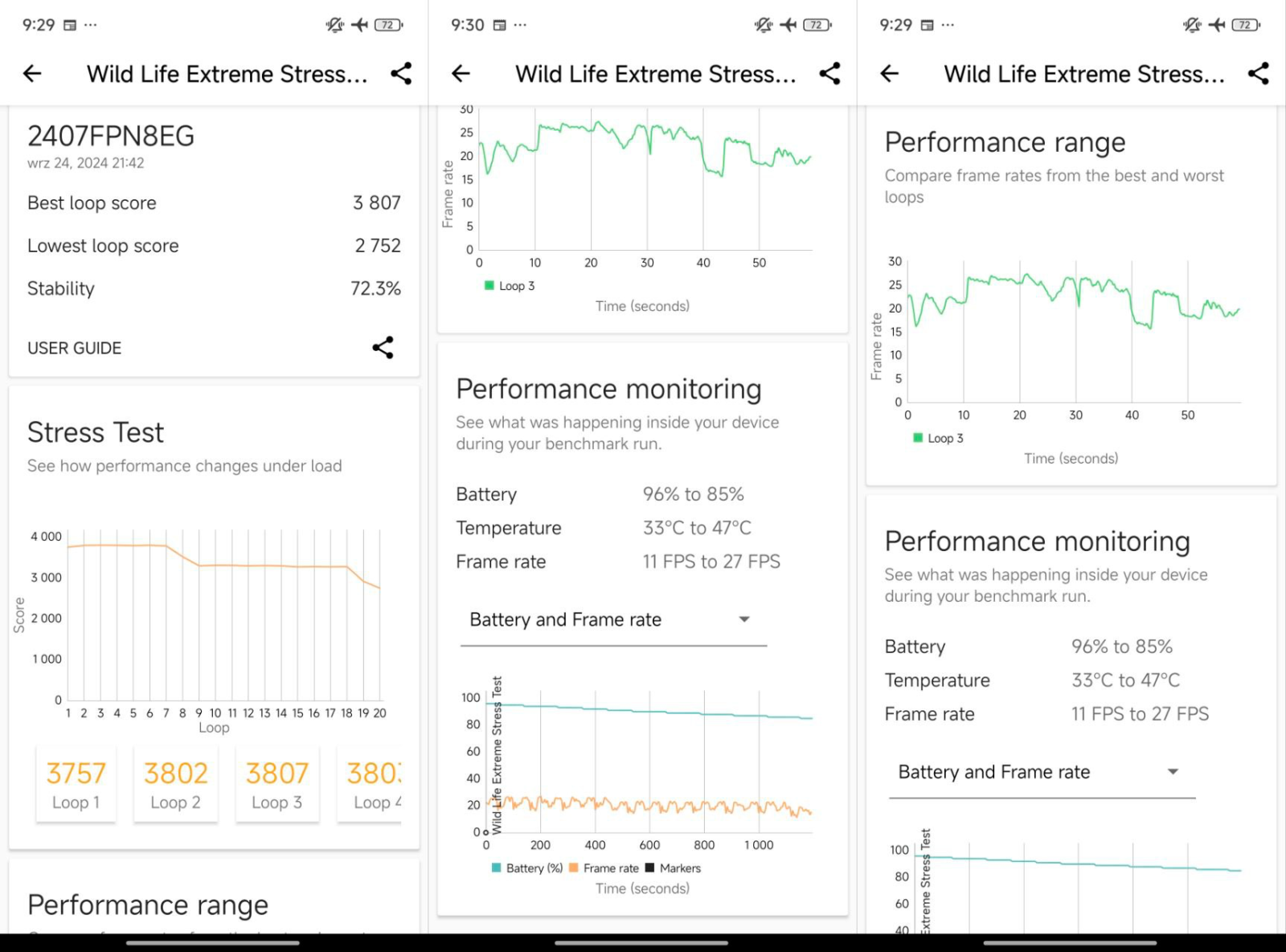Screen dimensions: 1286x952
Task: Open the USER GUIDE link
Action: pyautogui.click(x=75, y=348)
